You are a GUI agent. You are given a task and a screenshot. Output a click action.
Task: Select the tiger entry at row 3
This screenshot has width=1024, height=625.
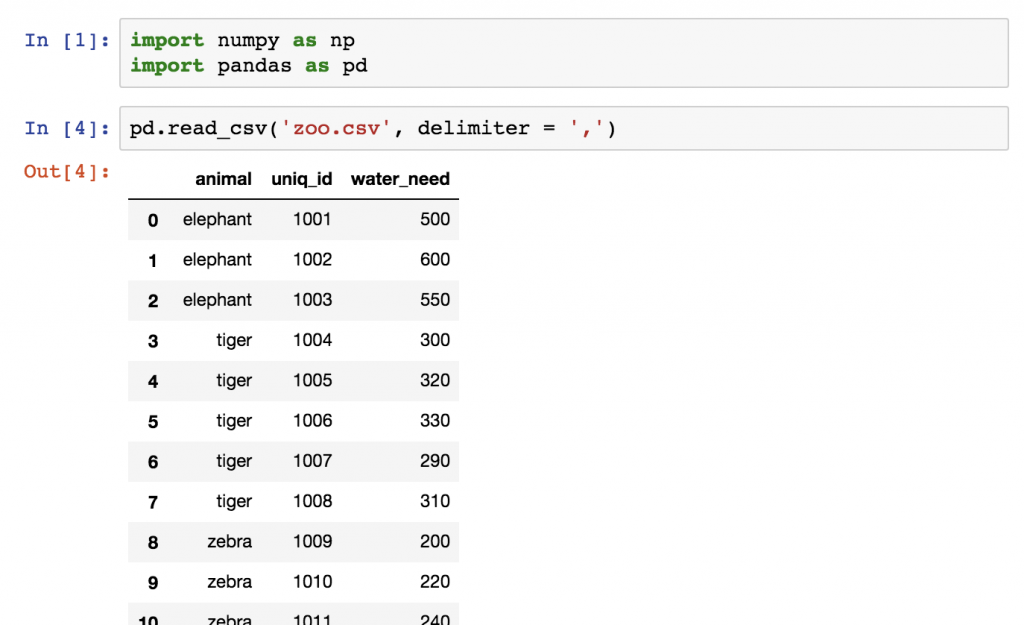pyautogui.click(x=234, y=340)
